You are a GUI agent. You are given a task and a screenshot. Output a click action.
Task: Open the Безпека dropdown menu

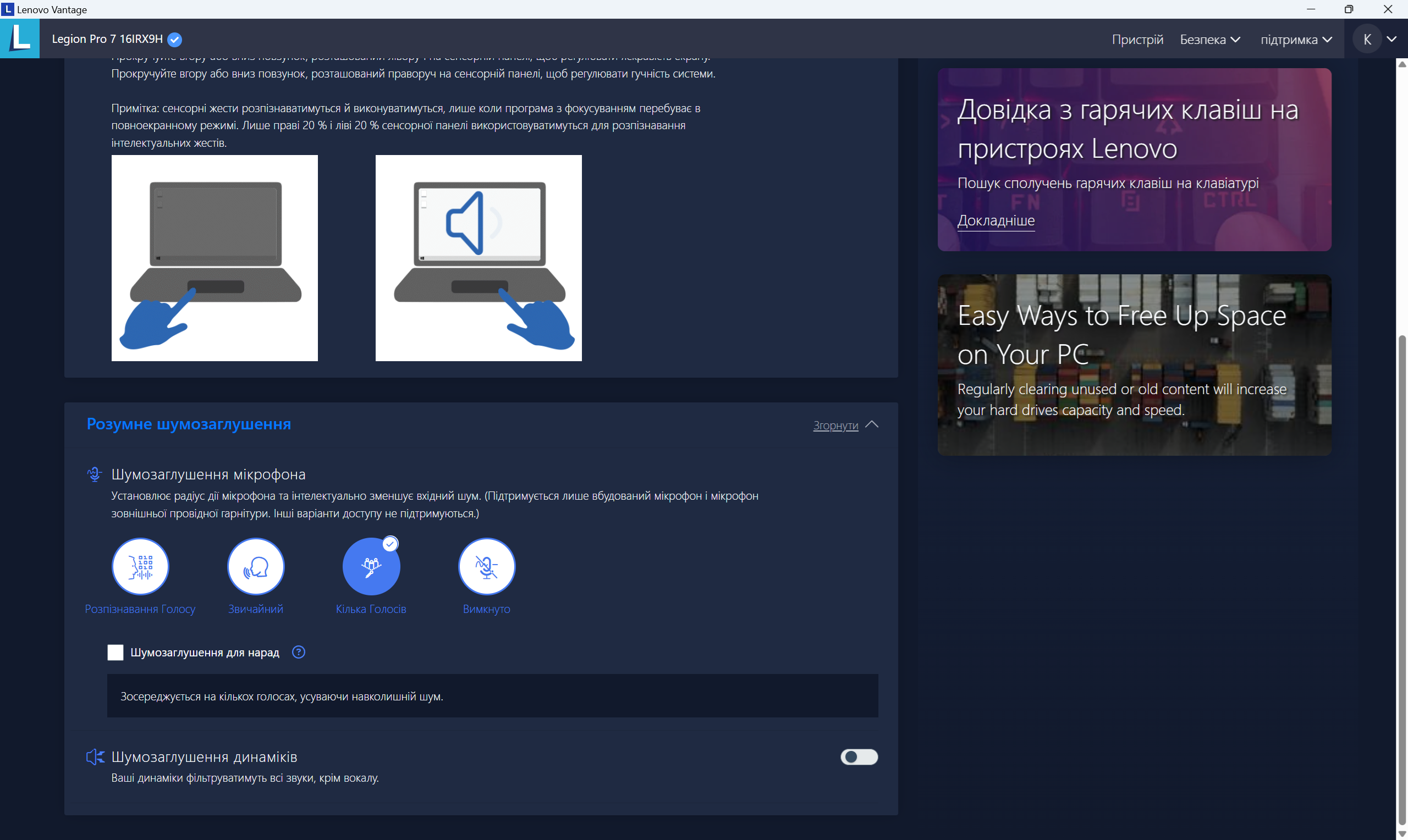[1209, 39]
